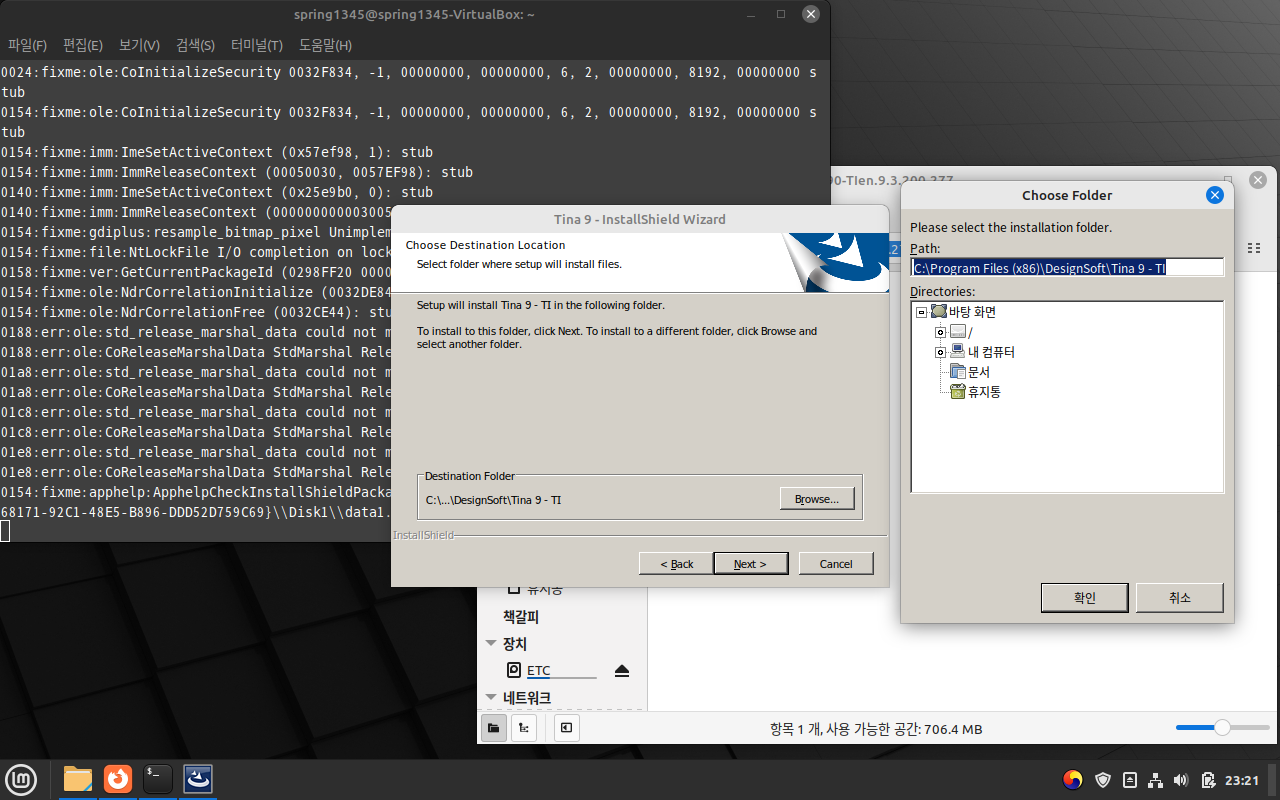1280x800 pixels.
Task: Select the 바탕 화면 desktop item in Directories
Action: click(x=972, y=312)
